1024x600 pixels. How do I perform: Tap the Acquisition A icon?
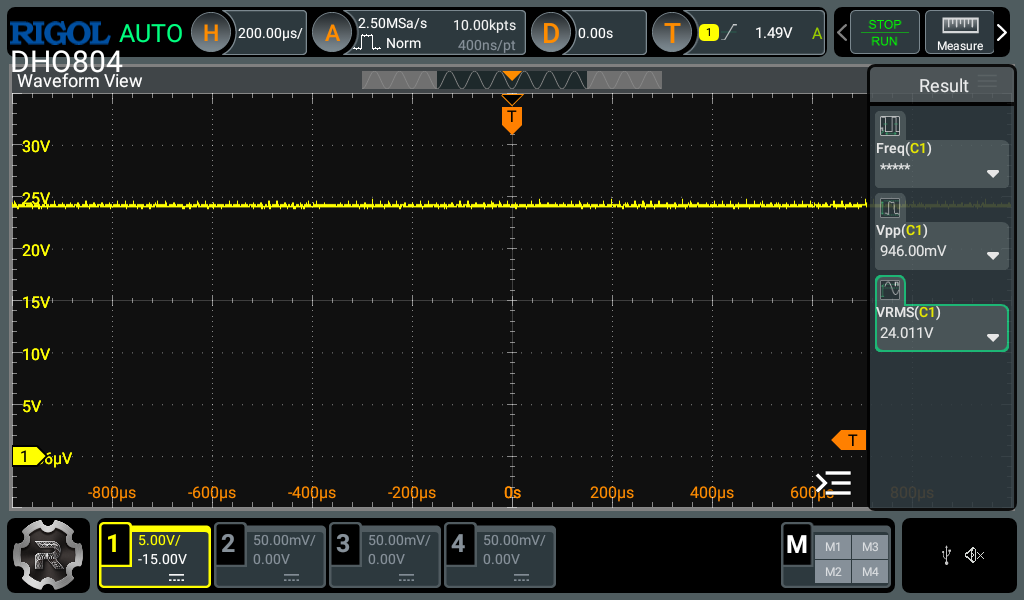click(332, 33)
